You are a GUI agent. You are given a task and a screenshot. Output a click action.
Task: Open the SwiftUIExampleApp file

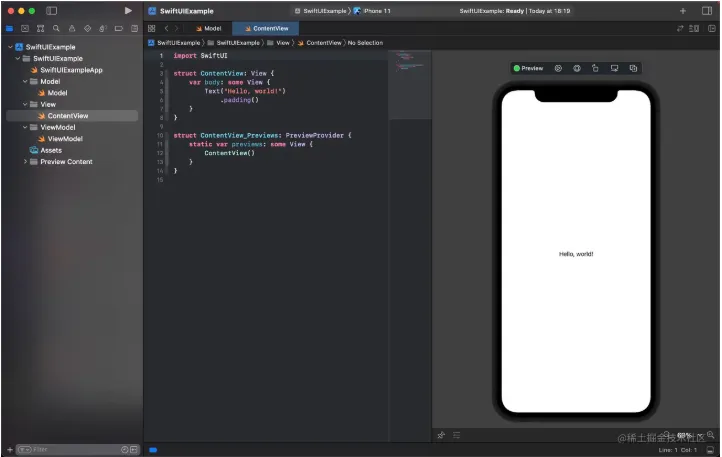pyautogui.click(x=67, y=70)
